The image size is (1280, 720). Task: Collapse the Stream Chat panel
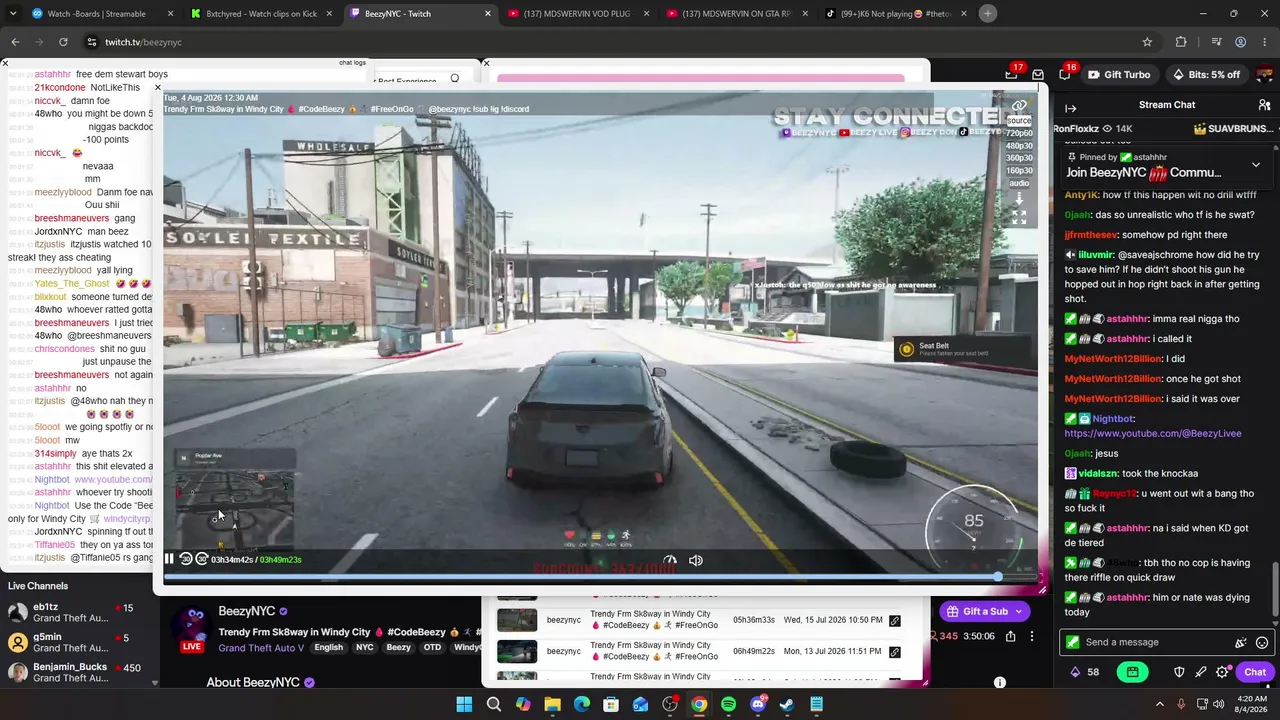1070,106
